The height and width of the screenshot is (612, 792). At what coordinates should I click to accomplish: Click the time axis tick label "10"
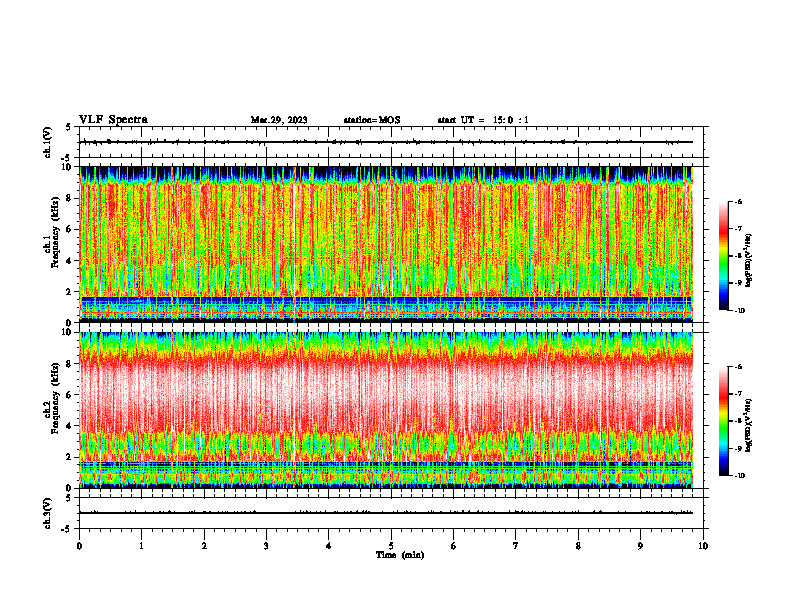point(703,546)
